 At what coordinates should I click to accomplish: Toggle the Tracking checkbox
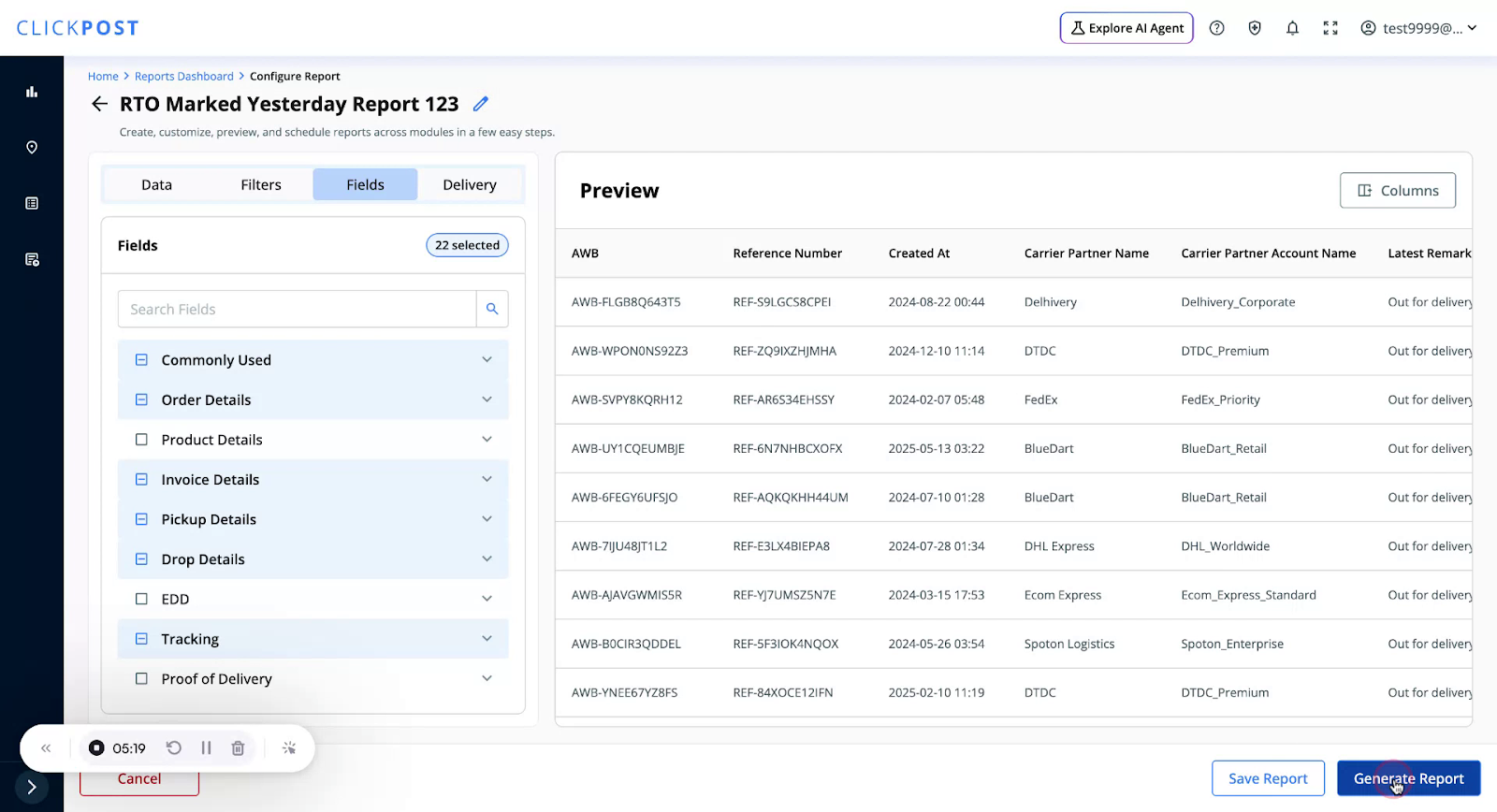tap(141, 639)
